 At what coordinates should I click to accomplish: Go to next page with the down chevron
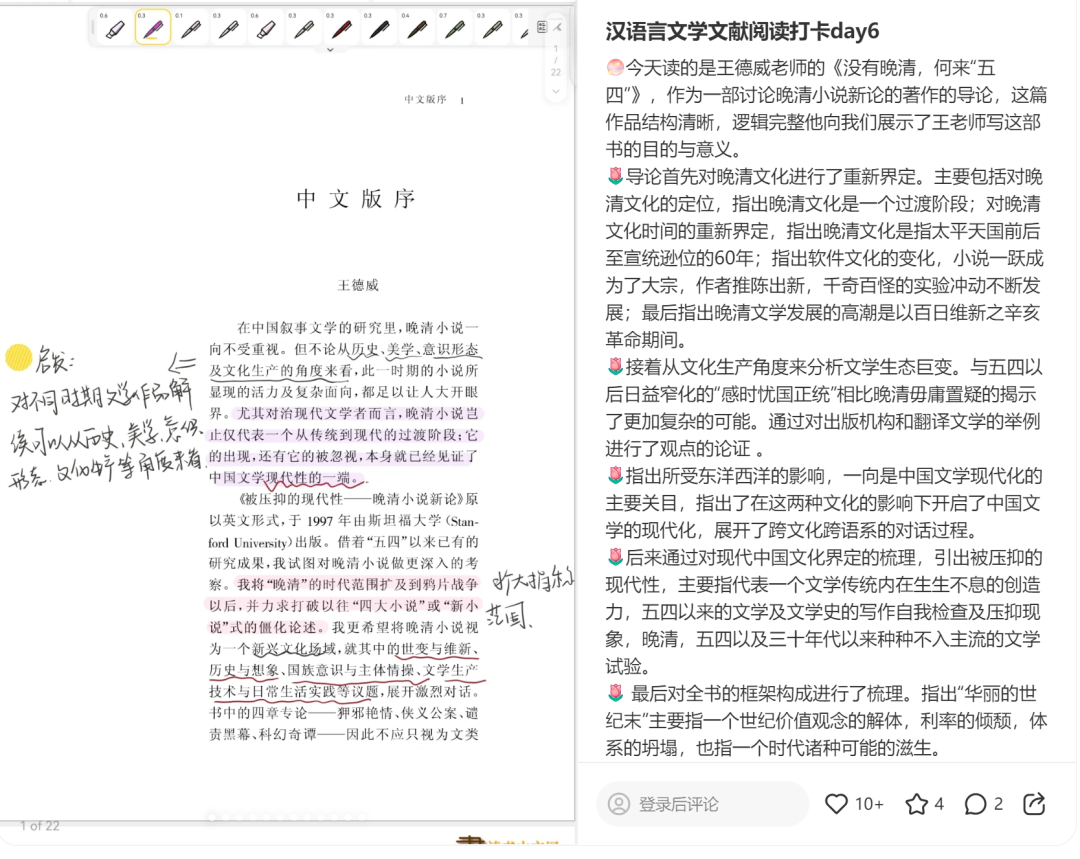tap(555, 91)
